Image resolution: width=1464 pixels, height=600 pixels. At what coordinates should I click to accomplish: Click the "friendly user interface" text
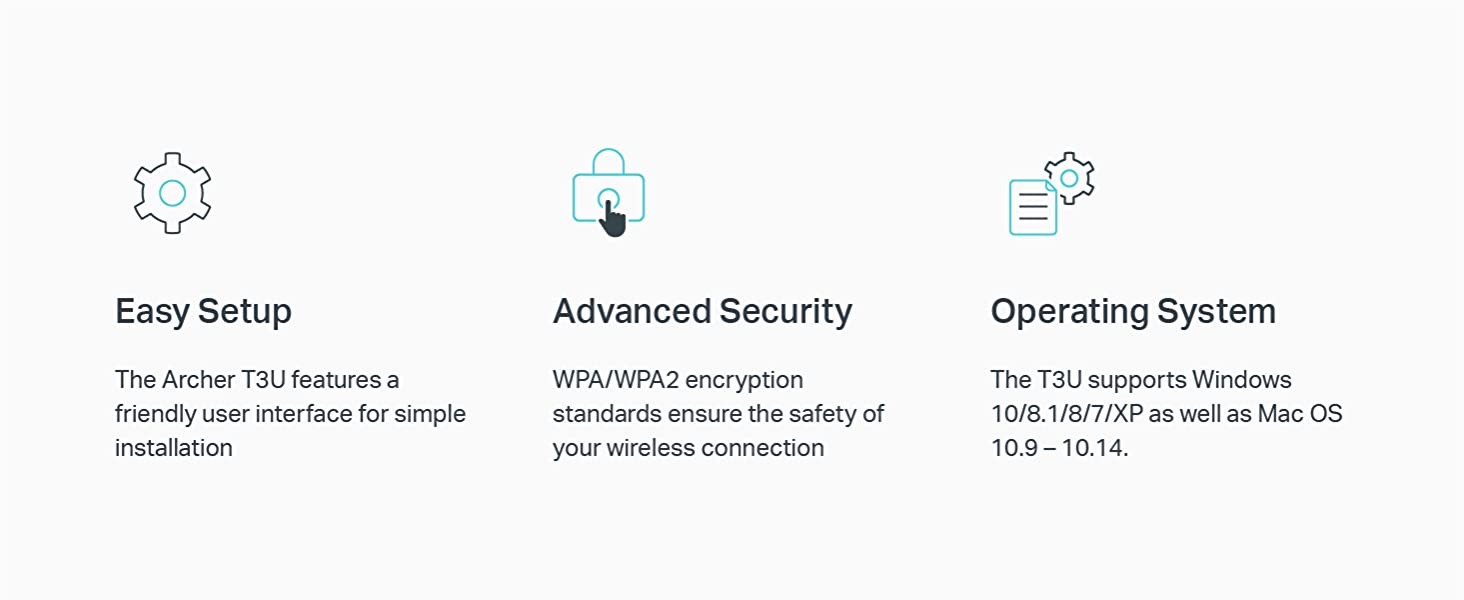[x=223, y=414]
